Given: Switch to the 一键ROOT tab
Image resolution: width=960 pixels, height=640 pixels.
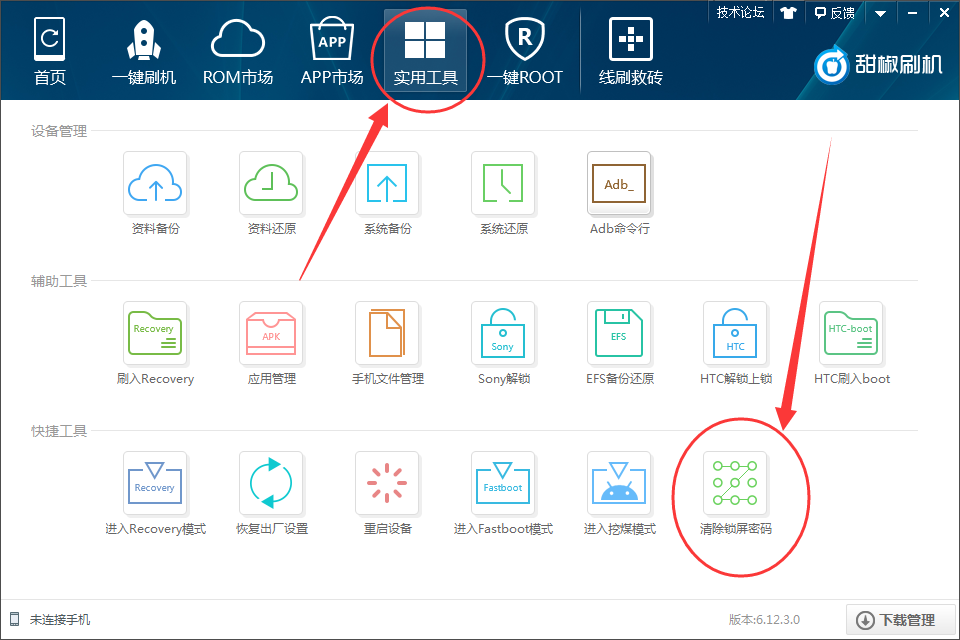Looking at the screenshot, I should 524,48.
